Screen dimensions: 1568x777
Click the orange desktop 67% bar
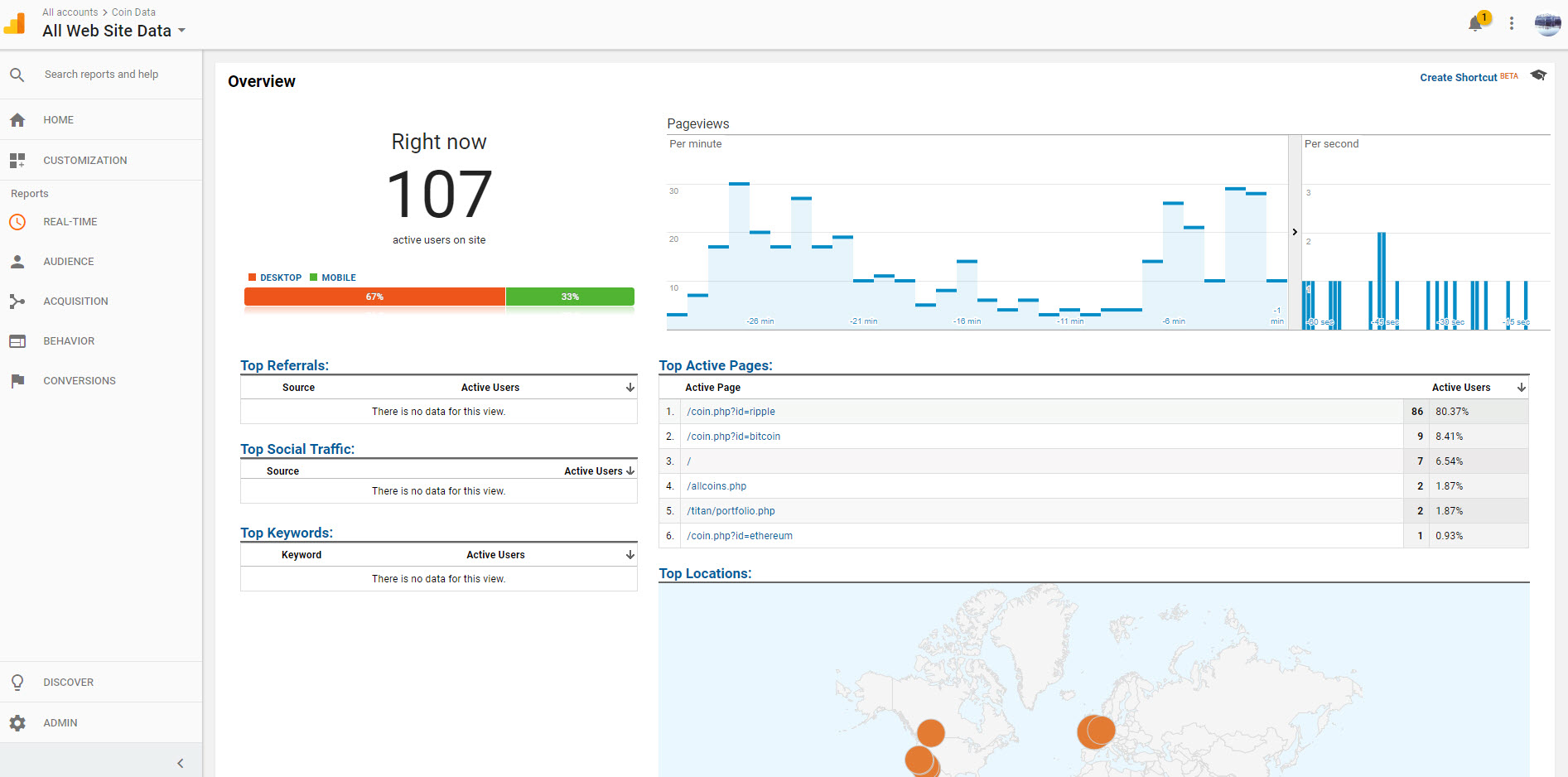click(374, 297)
